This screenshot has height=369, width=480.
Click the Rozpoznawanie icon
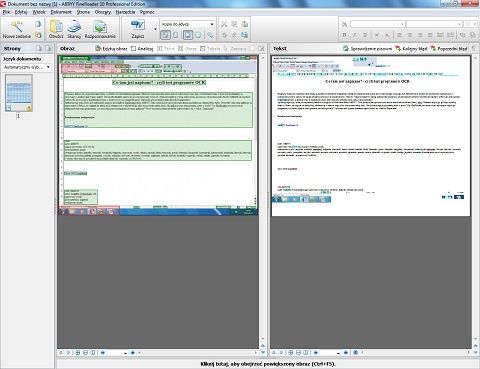pos(100,26)
